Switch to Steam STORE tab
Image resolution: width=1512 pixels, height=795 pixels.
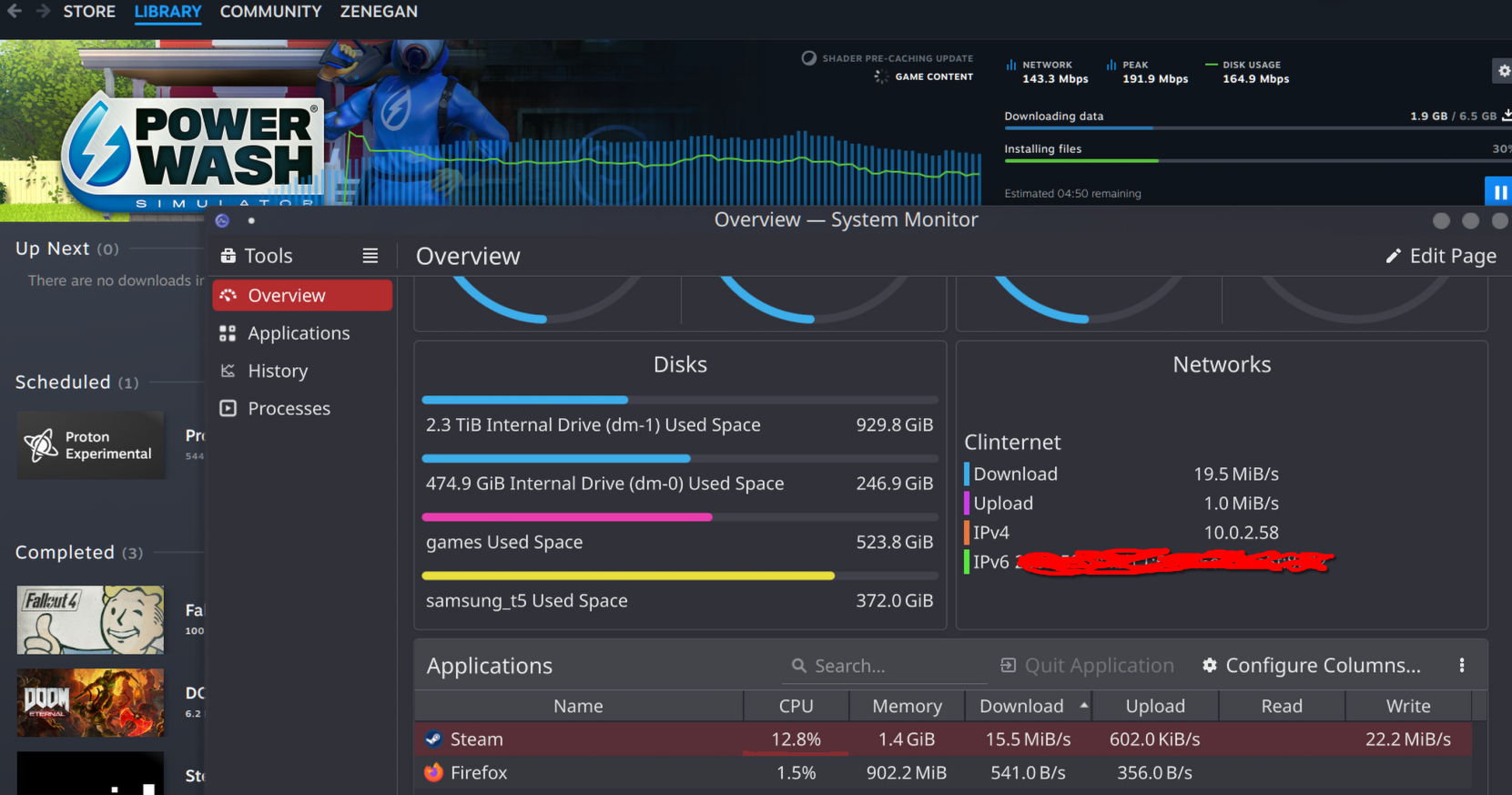(89, 12)
